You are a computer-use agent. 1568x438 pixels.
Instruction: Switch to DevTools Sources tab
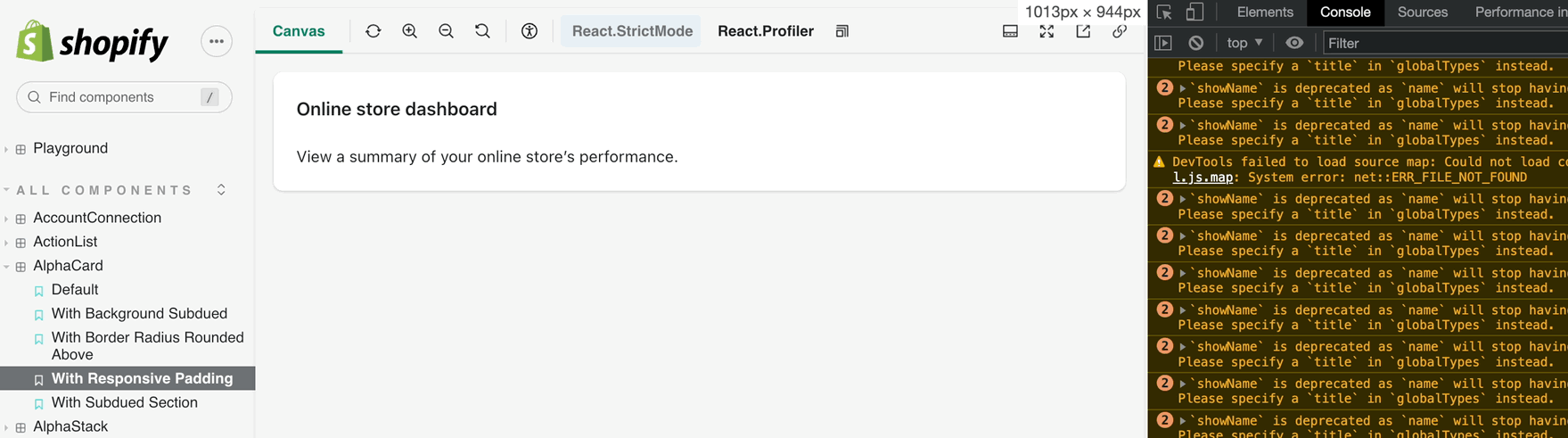point(1422,12)
